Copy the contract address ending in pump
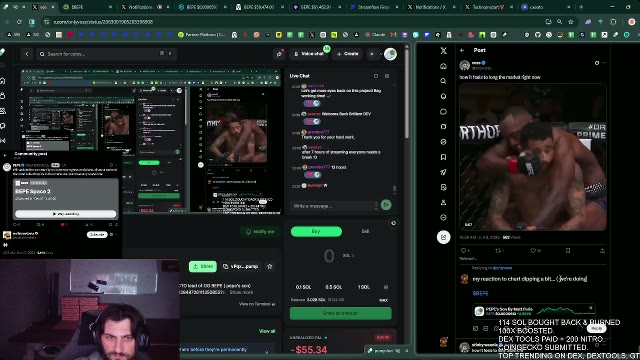640x360 pixels. tap(240, 267)
